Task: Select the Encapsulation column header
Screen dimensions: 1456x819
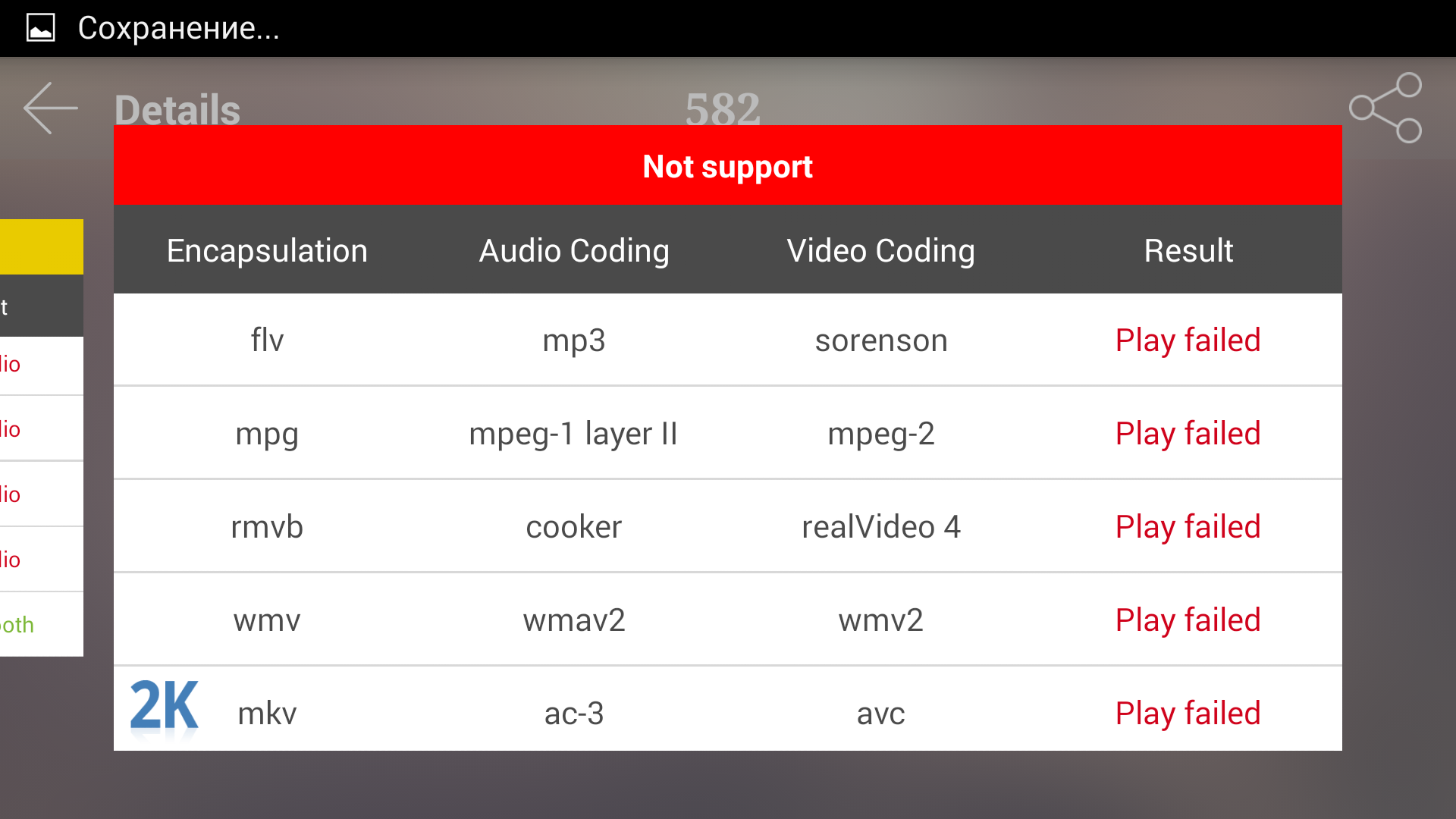Action: [267, 251]
